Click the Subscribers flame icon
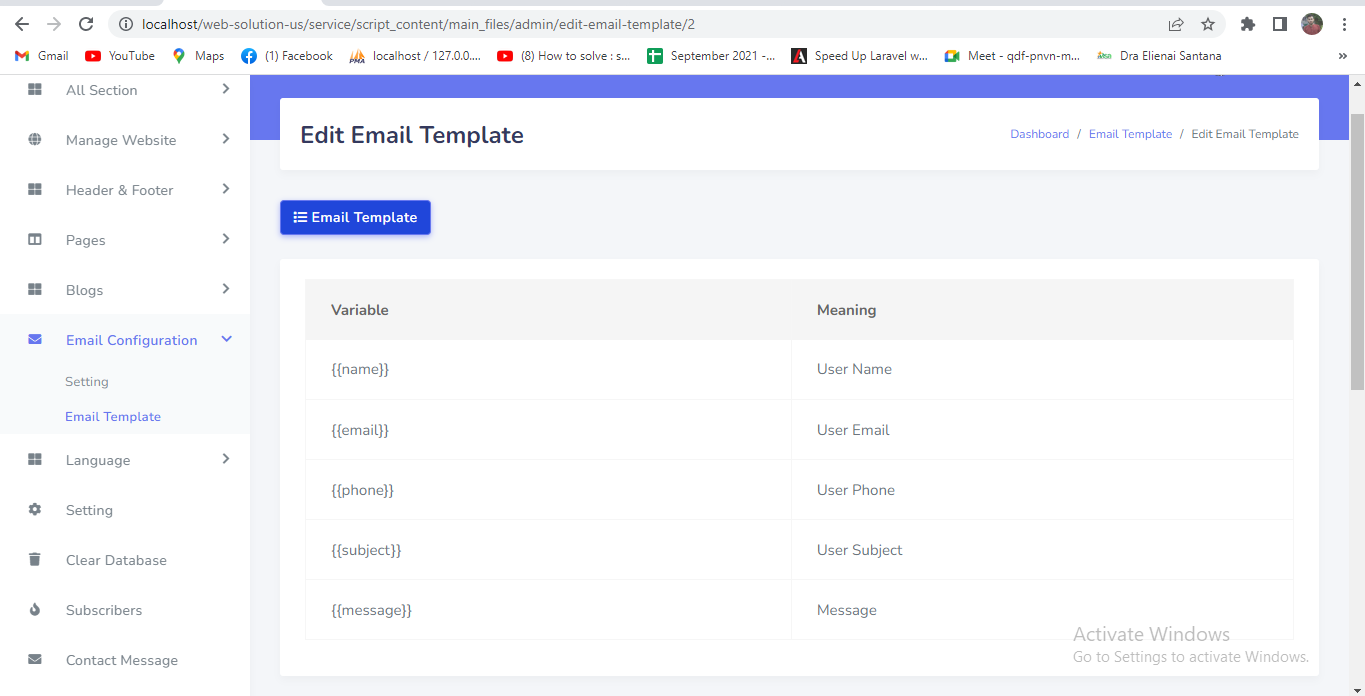Image resolution: width=1365 pixels, height=696 pixels. 35,610
